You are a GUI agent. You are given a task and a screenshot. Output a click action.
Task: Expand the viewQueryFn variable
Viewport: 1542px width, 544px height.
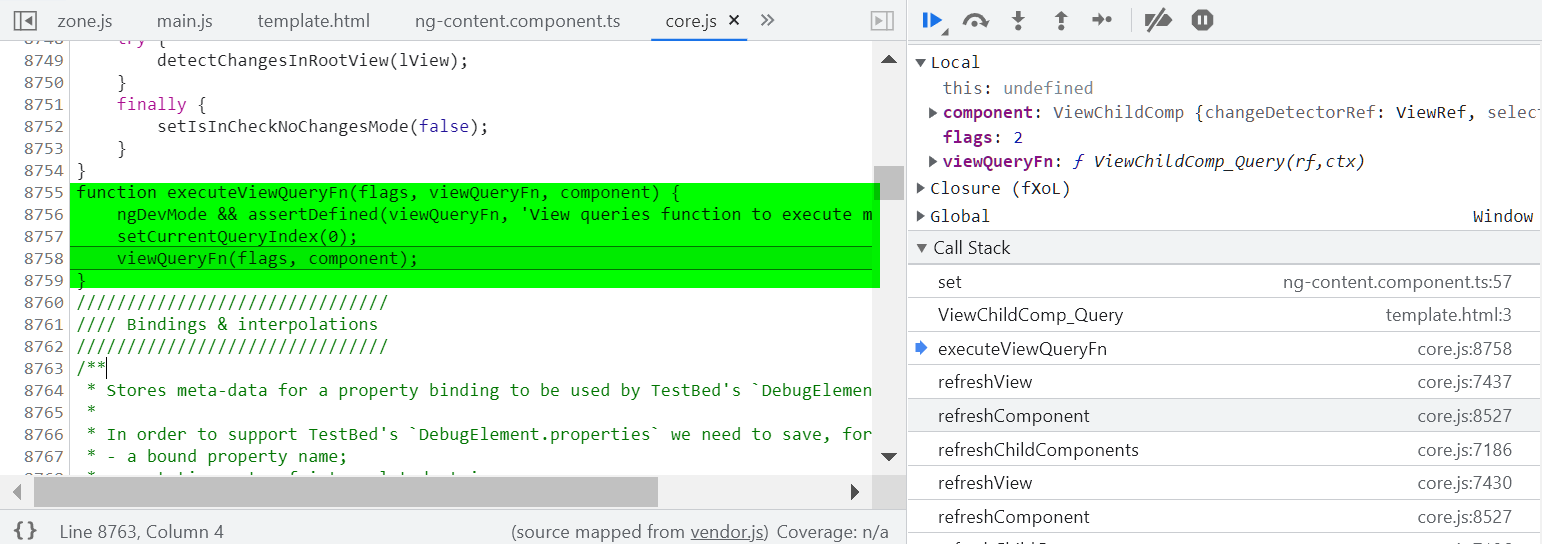[933, 161]
